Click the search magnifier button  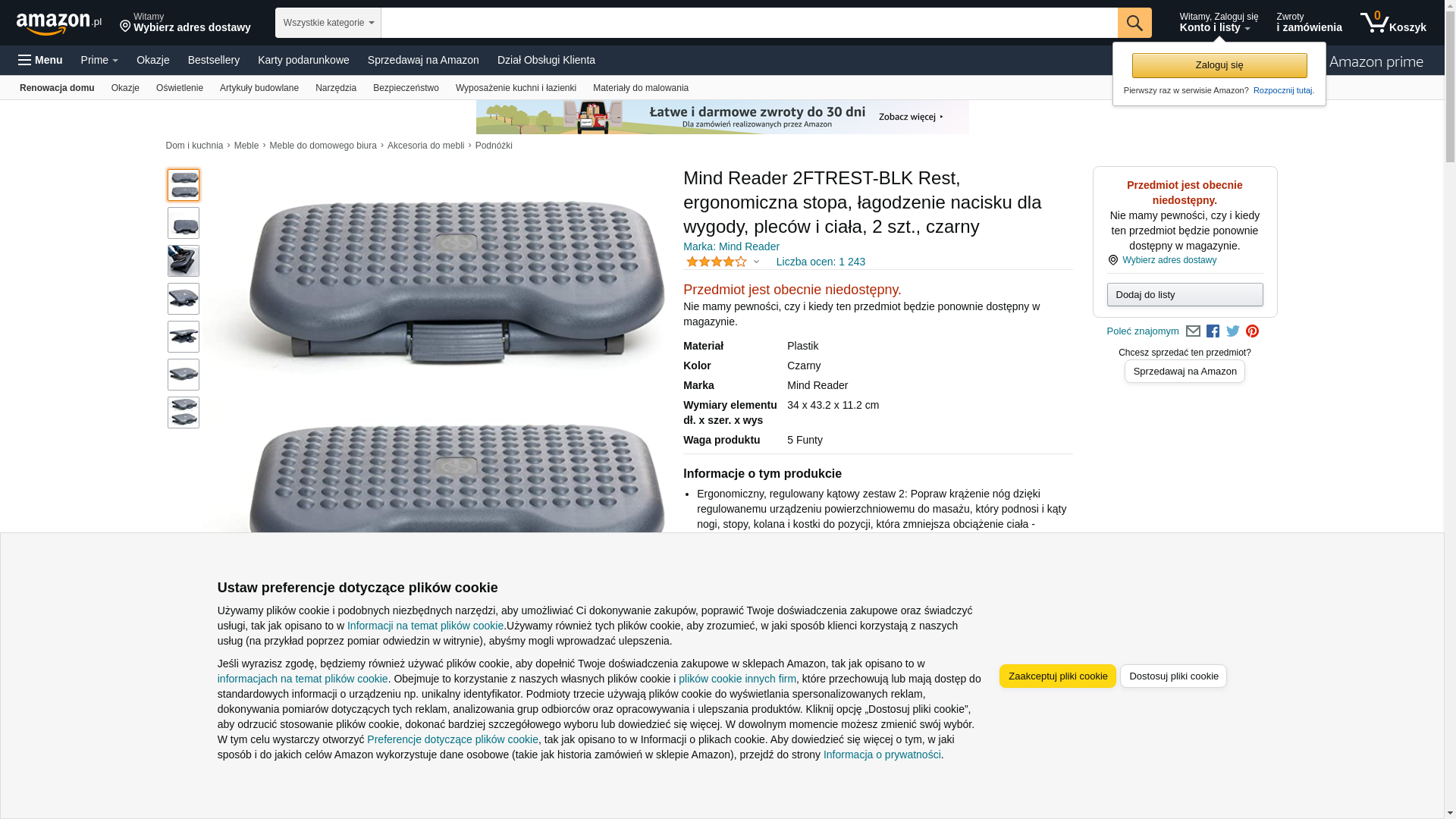click(1134, 23)
